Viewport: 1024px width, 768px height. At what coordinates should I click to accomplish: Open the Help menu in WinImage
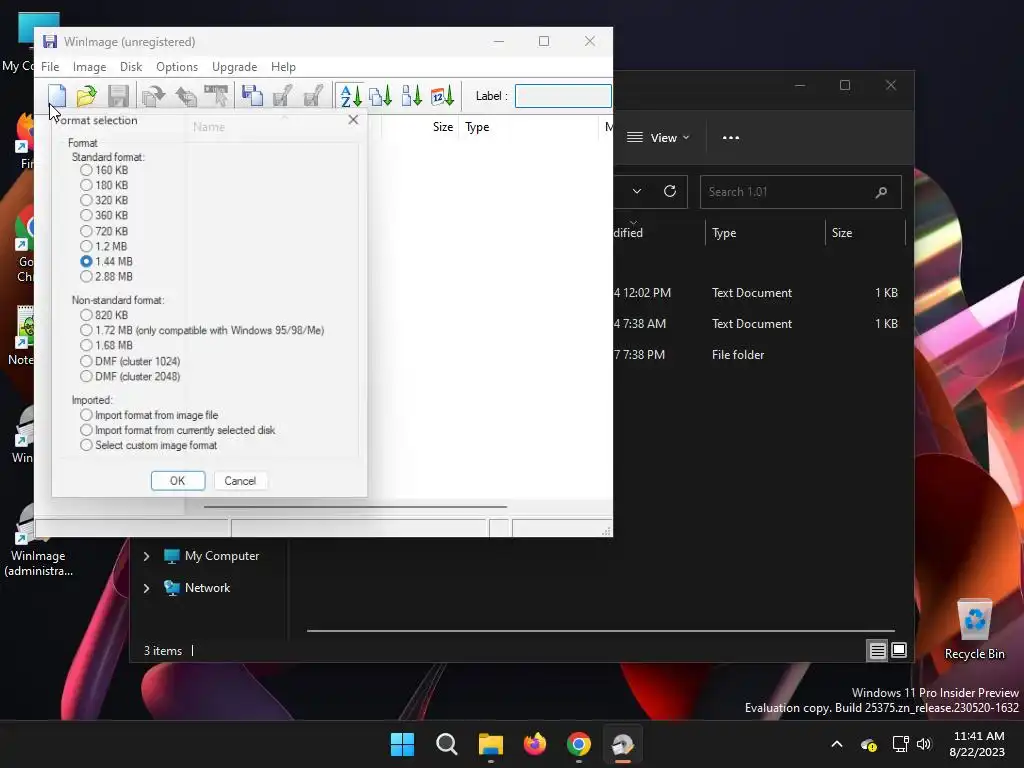click(x=283, y=67)
